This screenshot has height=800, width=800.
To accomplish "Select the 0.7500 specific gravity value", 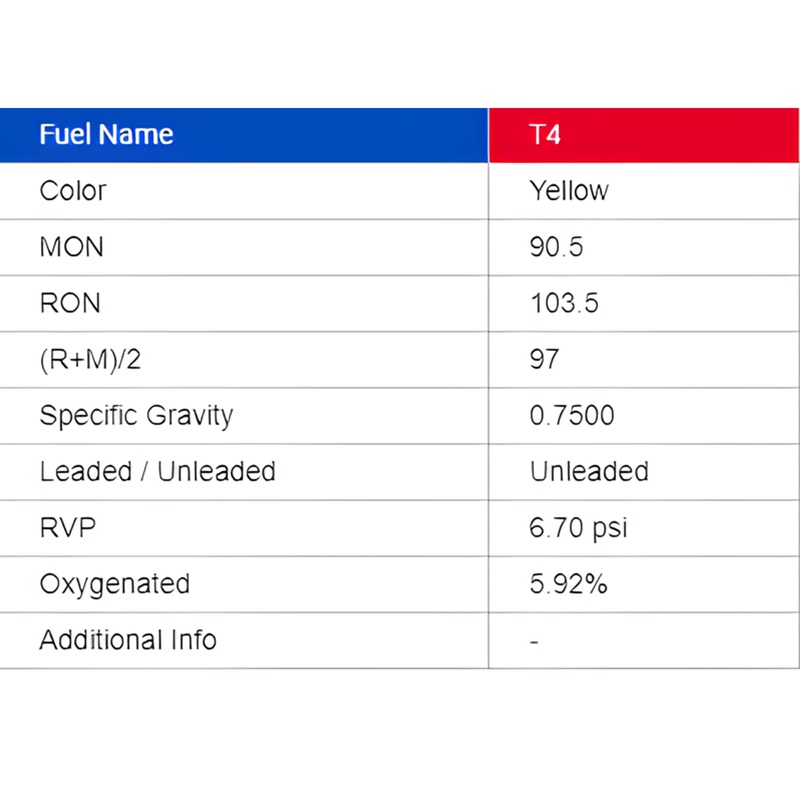I will pyautogui.click(x=572, y=416).
